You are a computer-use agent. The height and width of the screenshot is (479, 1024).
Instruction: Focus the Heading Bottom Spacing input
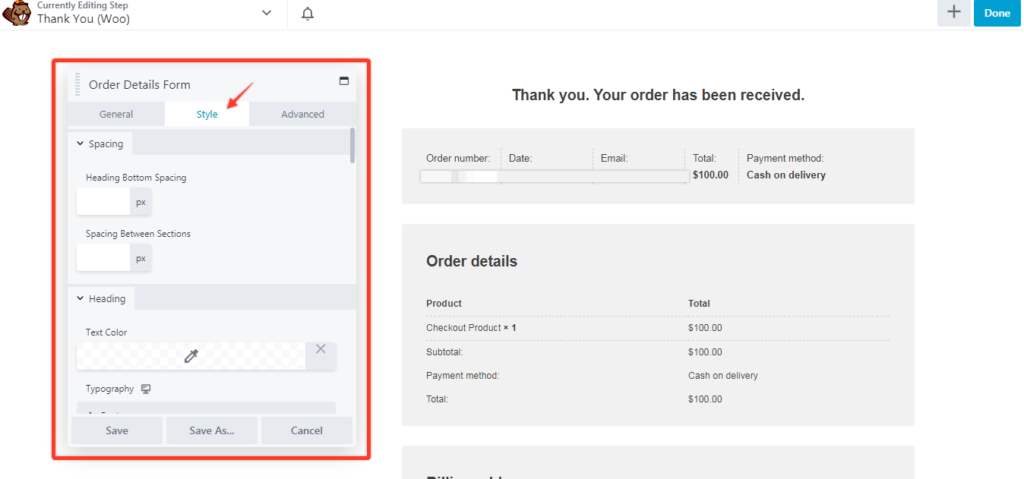click(104, 202)
